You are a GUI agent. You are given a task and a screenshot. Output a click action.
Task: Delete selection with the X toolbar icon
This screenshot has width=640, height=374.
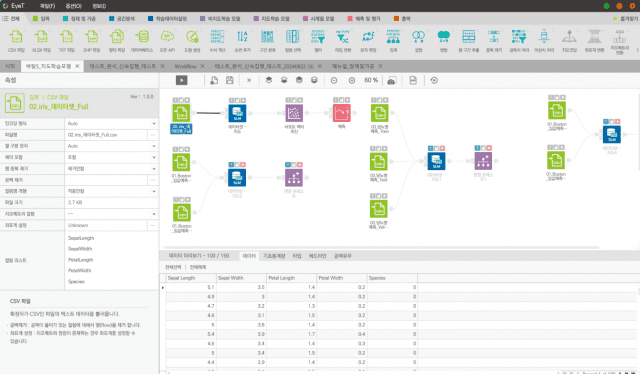click(x=249, y=80)
